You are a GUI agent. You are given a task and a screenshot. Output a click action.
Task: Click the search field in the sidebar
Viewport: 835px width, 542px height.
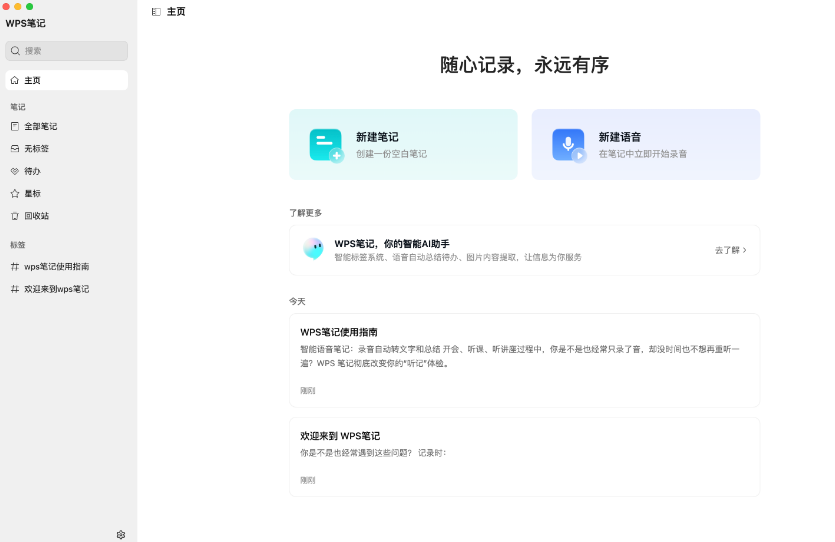(x=67, y=51)
